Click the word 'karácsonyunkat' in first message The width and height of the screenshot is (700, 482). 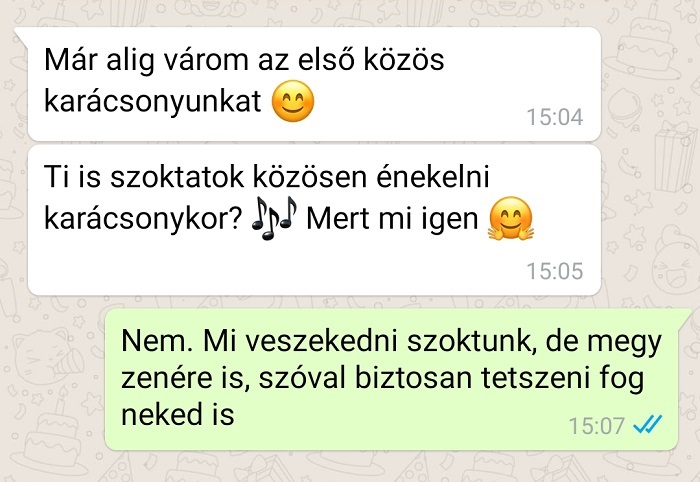coord(153,101)
